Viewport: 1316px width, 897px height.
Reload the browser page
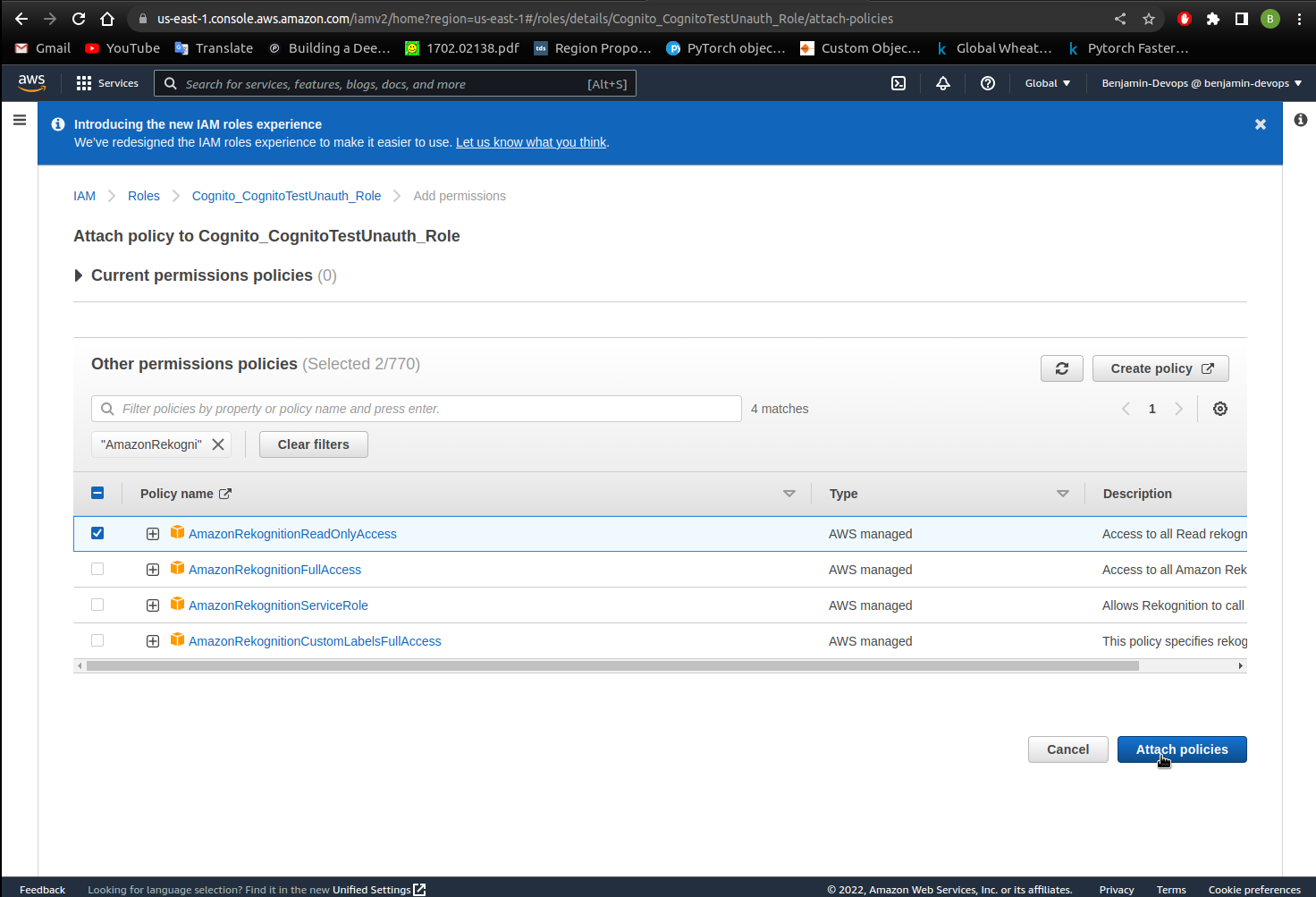pyautogui.click(x=79, y=19)
